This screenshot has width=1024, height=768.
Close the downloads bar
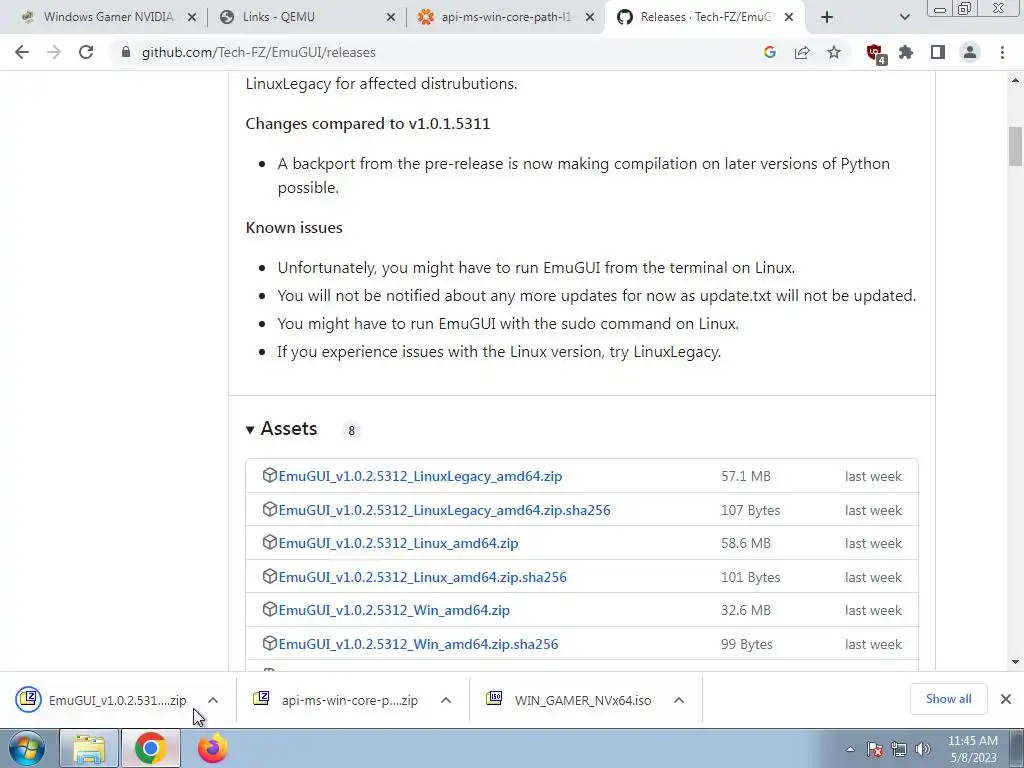(1006, 699)
